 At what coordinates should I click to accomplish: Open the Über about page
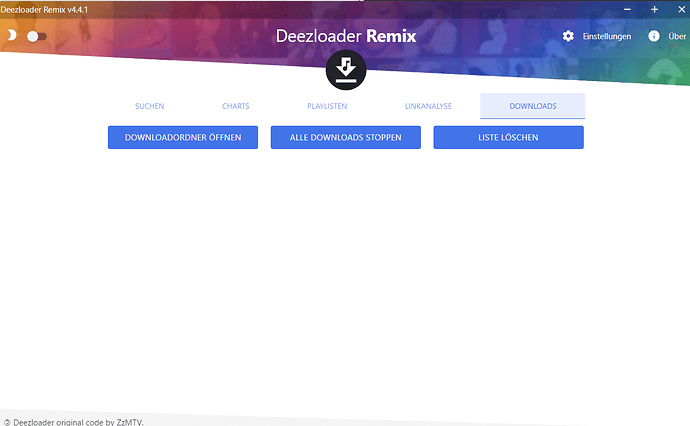tap(677, 37)
